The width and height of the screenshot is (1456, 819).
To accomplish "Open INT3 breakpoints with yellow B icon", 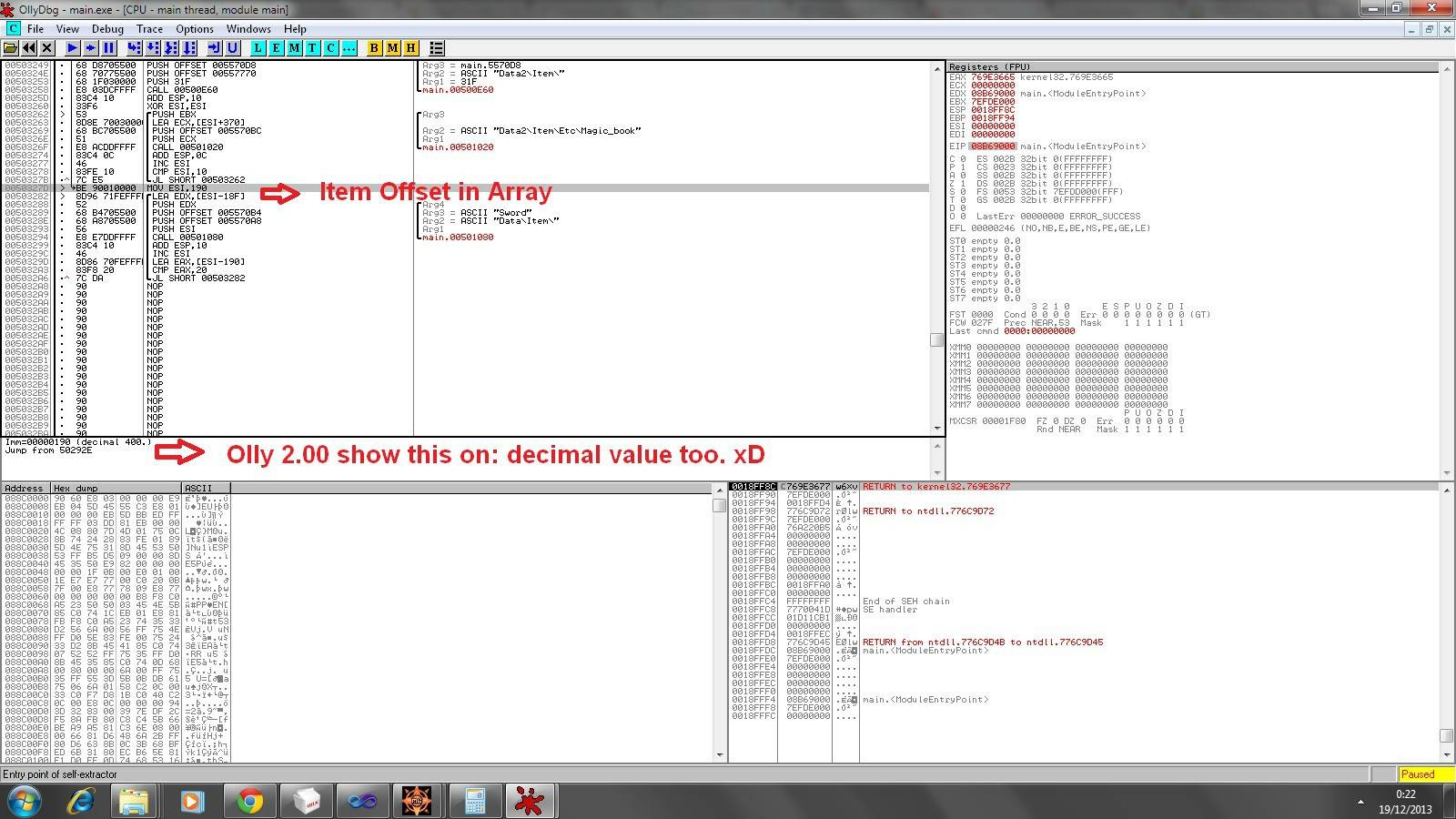I will [x=374, y=47].
